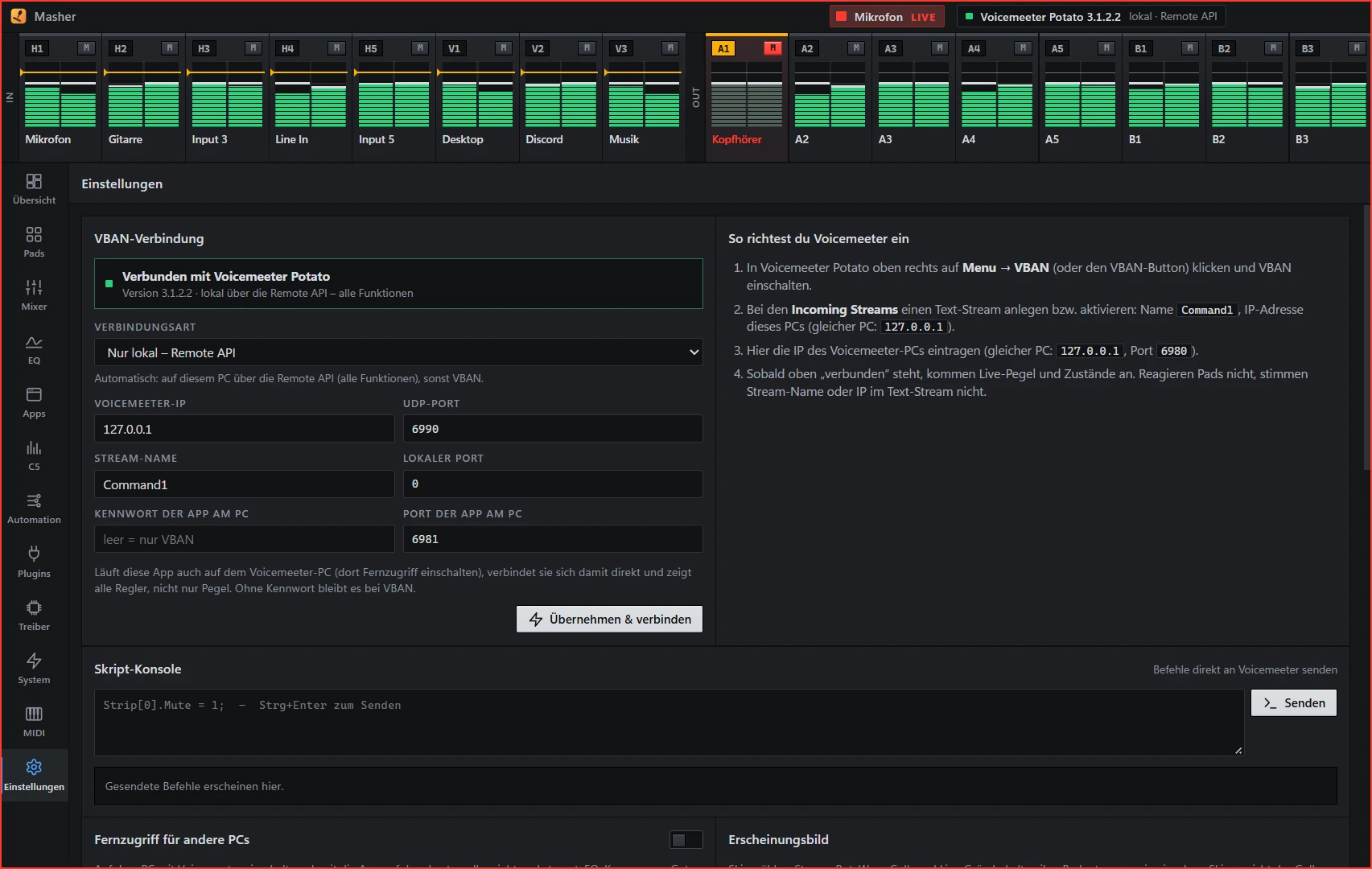Select the H1 strip label
Image resolution: width=1372 pixels, height=869 pixels.
(37, 48)
